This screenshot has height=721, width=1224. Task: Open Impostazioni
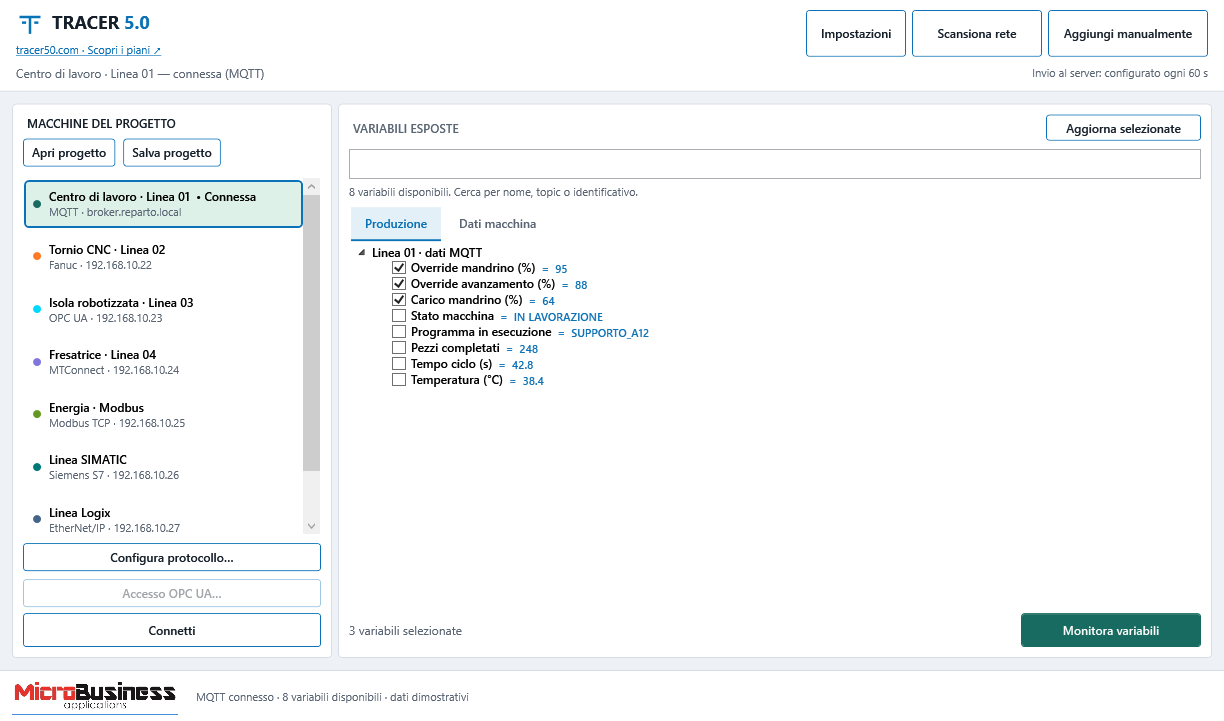click(856, 34)
